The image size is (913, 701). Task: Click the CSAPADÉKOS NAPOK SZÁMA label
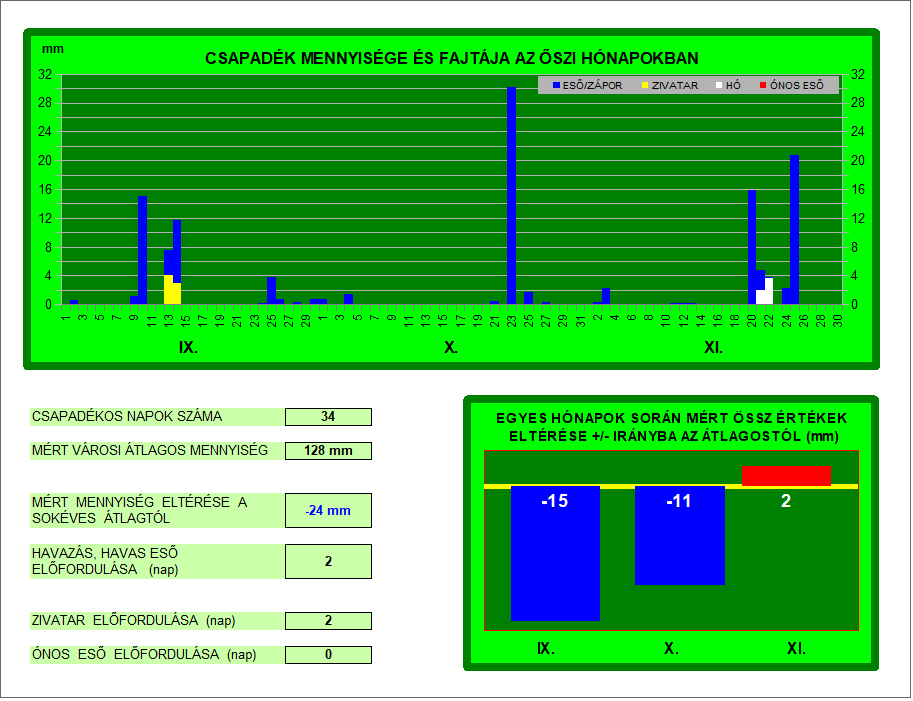(127, 417)
